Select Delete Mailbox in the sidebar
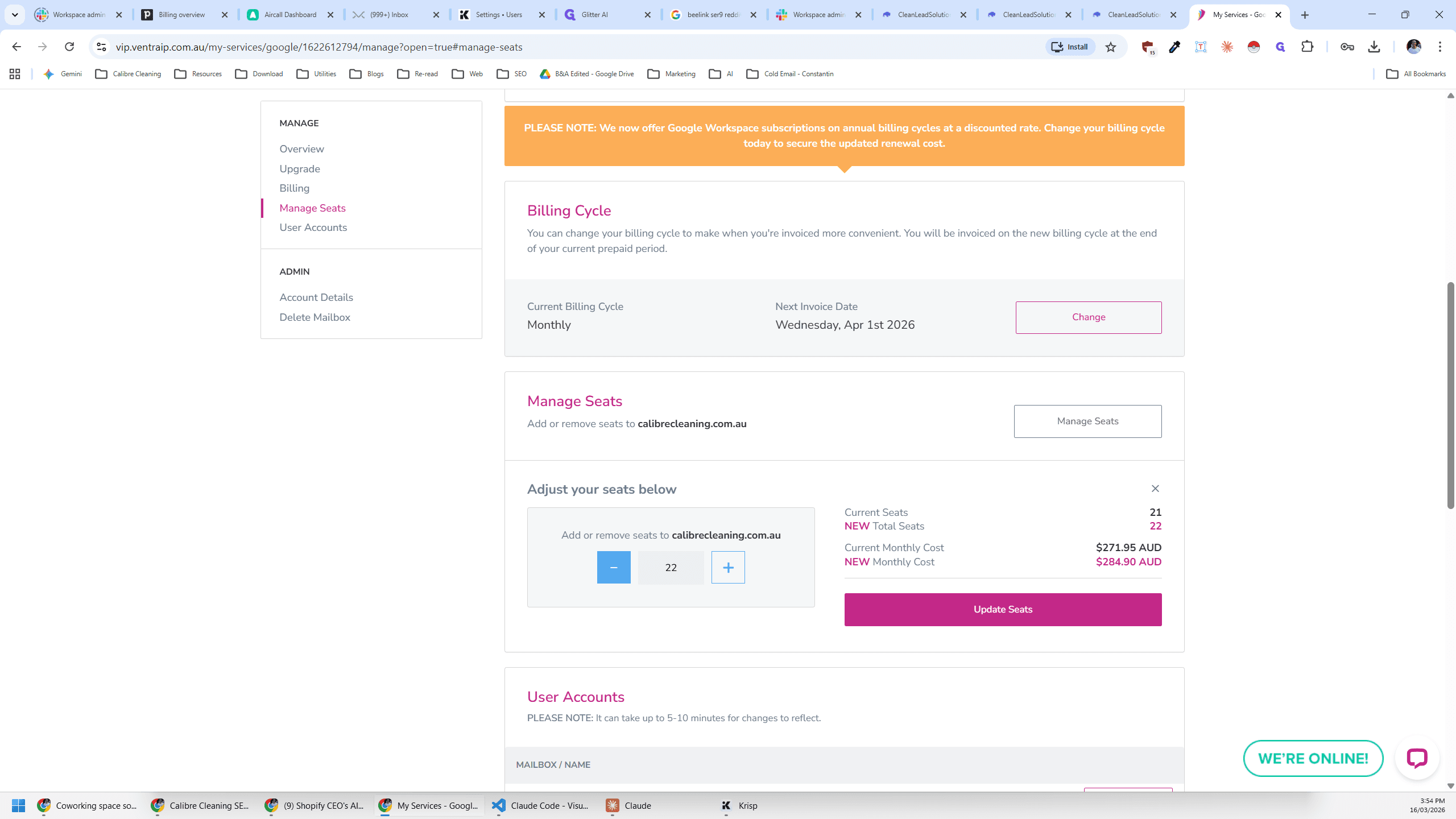Viewport: 1456px width, 819px height. (x=315, y=317)
